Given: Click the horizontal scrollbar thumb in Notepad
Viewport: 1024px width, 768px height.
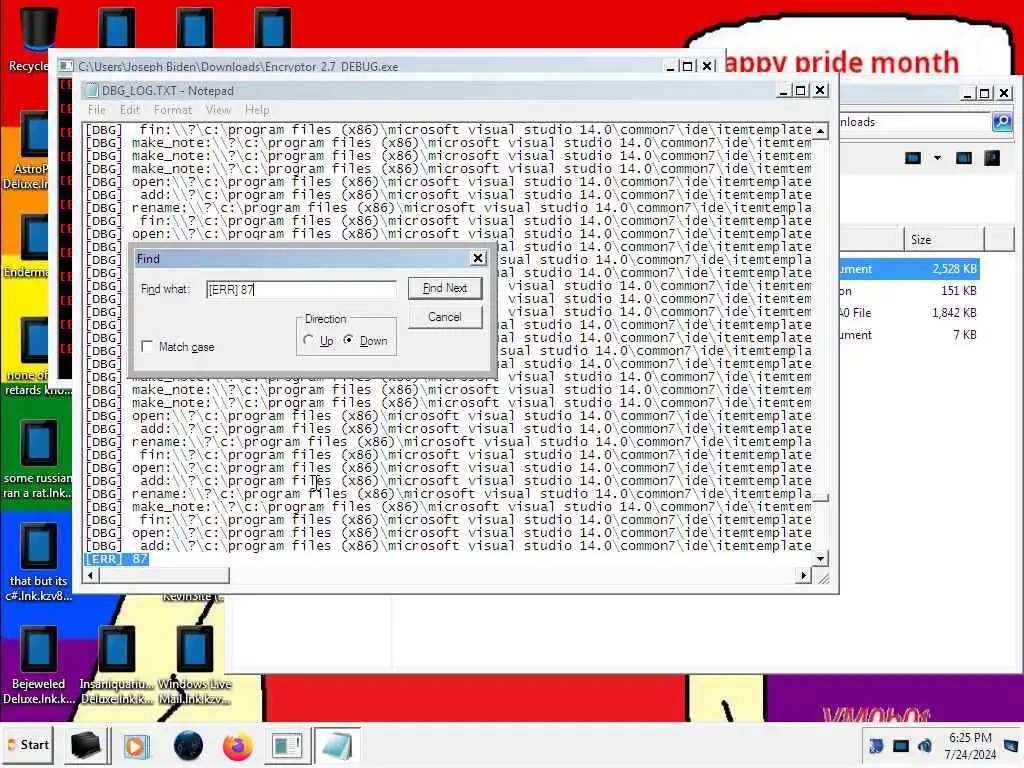Looking at the screenshot, I should coord(164,575).
